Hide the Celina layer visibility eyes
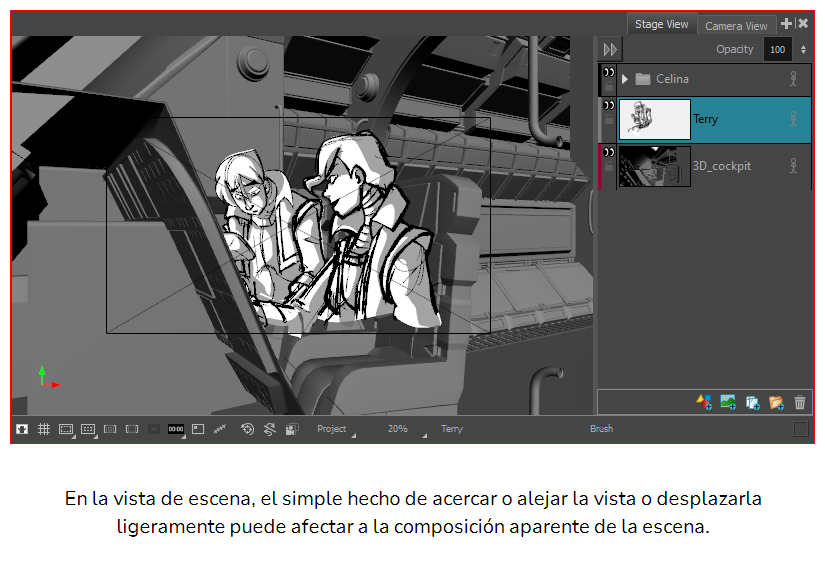This screenshot has height=582, width=825. 608,72
